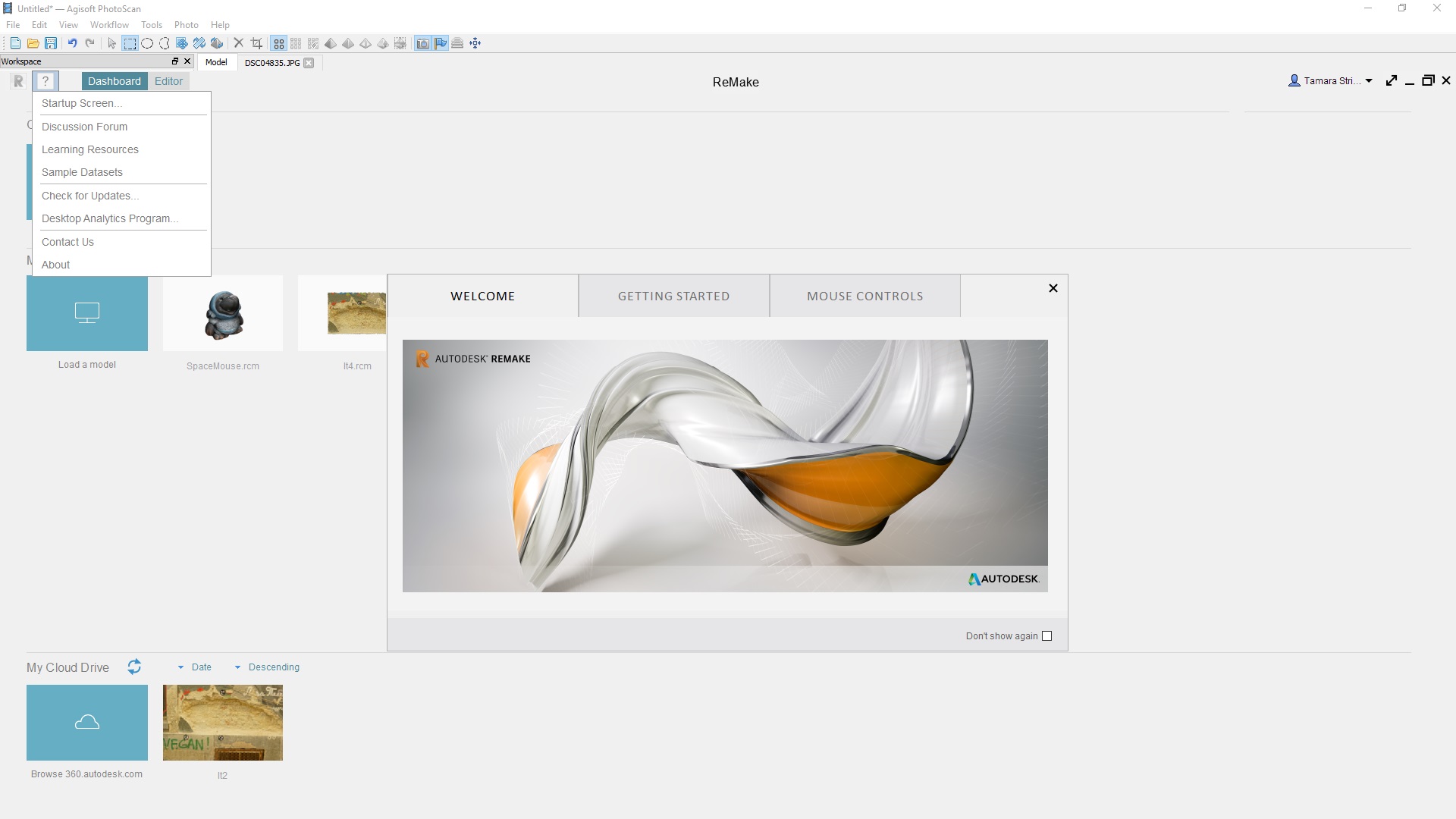1456x819 pixels.
Task: Reset view with the arrows icon
Action: [x=475, y=43]
